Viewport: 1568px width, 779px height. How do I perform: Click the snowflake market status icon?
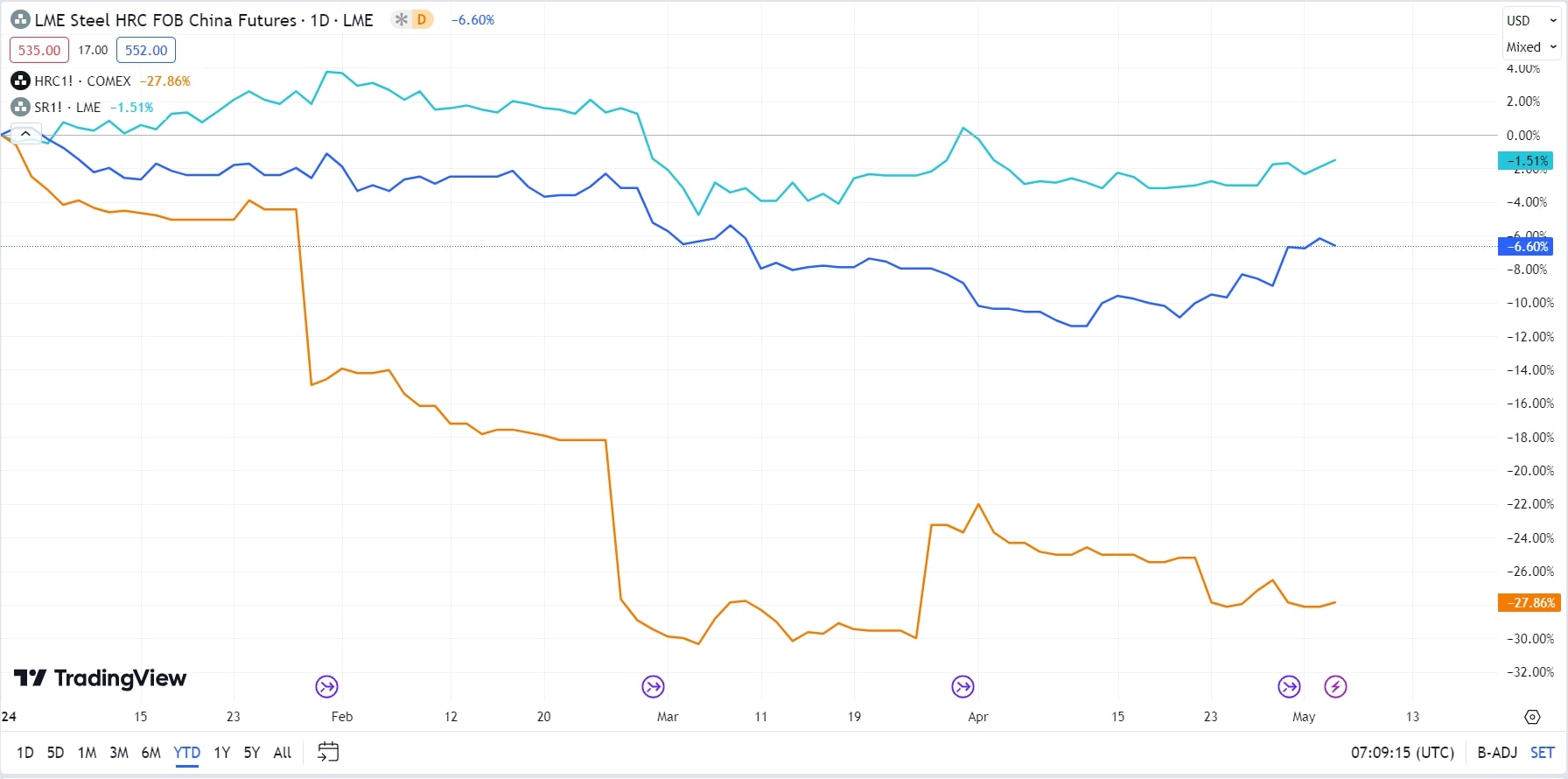pos(400,18)
